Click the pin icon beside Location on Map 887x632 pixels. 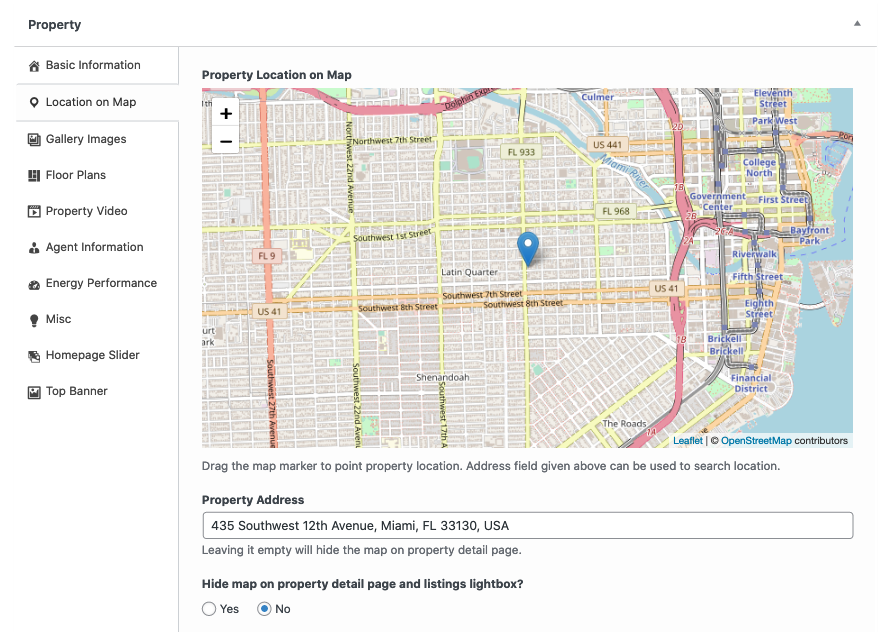point(34,102)
